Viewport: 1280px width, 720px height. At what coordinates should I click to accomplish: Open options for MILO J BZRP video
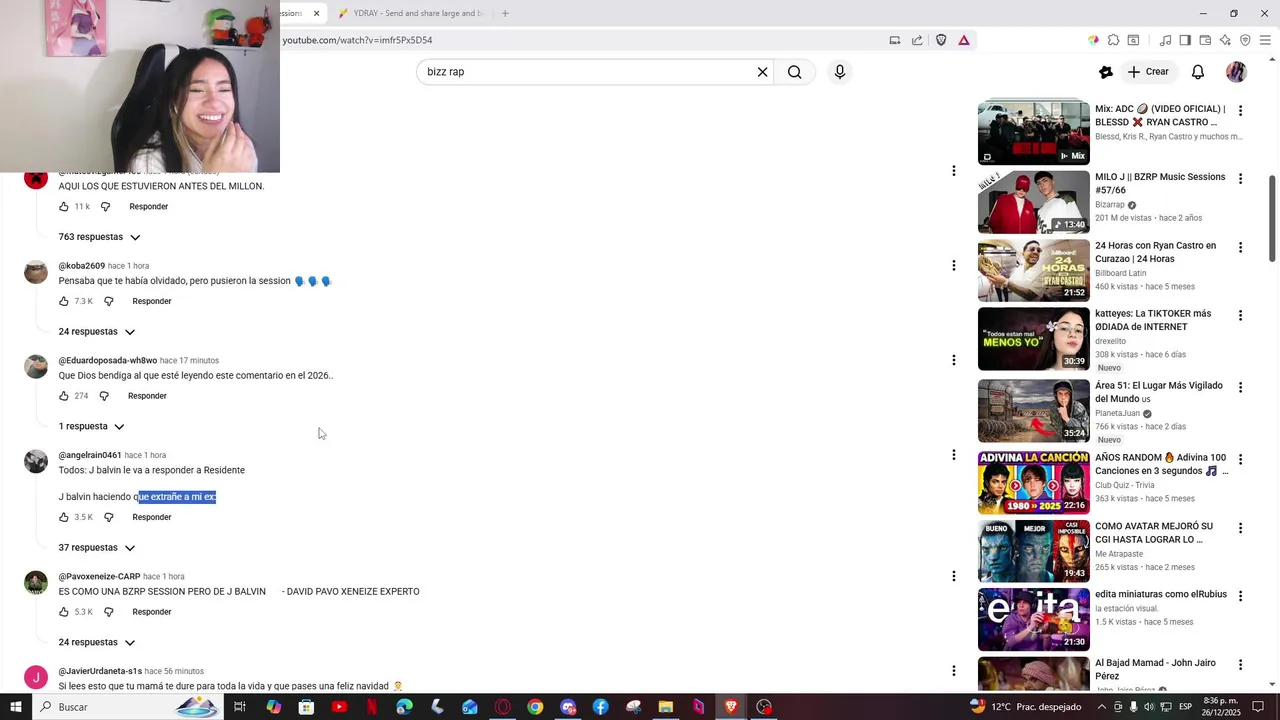1240,179
